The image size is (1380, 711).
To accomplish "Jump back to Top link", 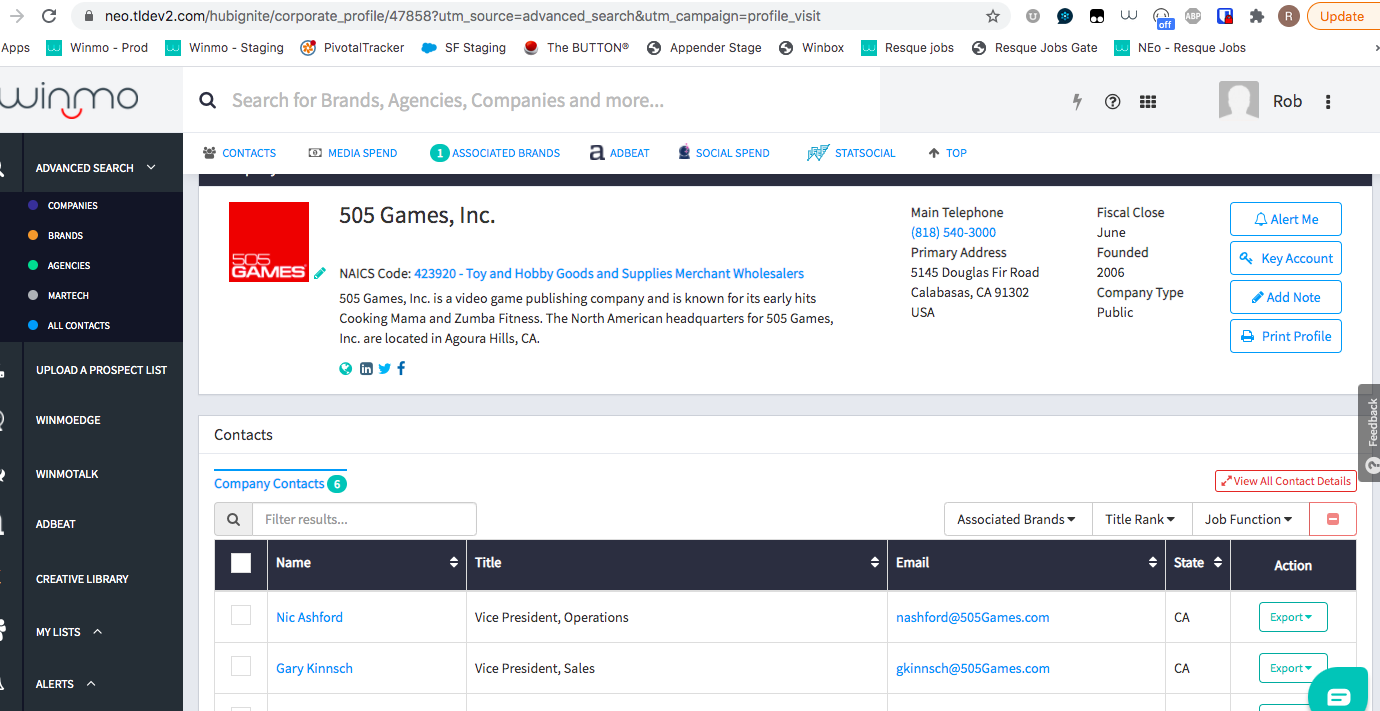I will pyautogui.click(x=947, y=153).
